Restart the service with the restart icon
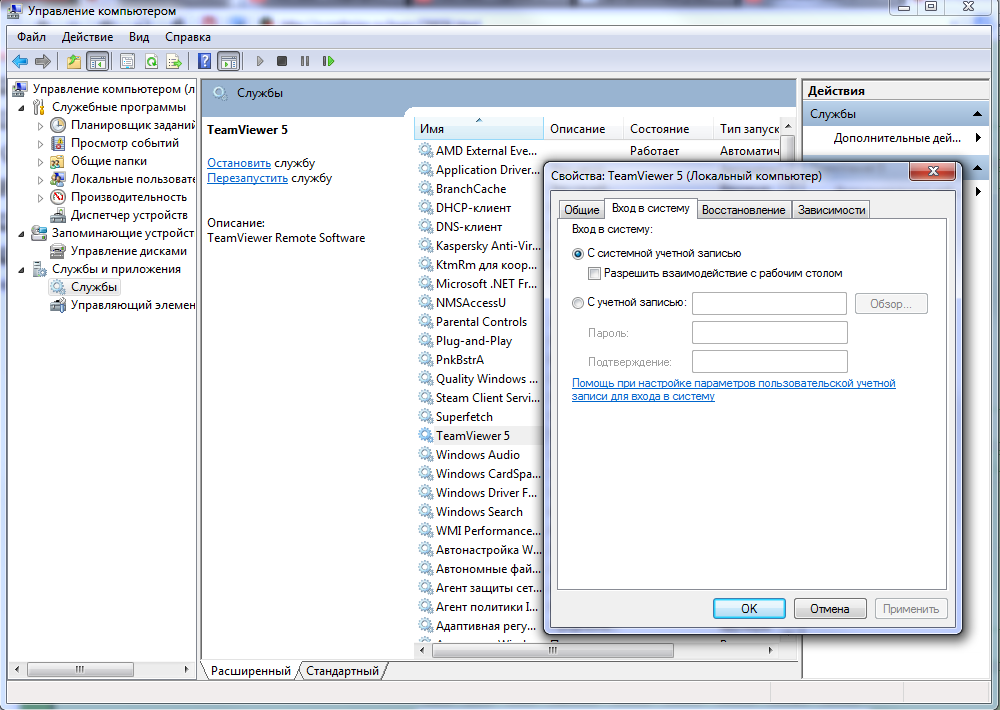 click(328, 61)
